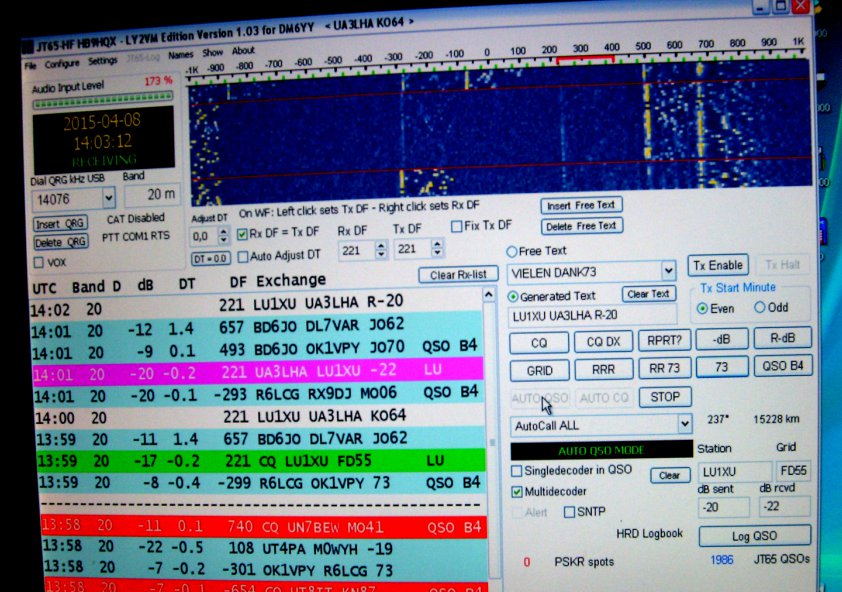Screen dimensions: 842x592
Task: Click the Tx Enable button
Action: coord(718,265)
